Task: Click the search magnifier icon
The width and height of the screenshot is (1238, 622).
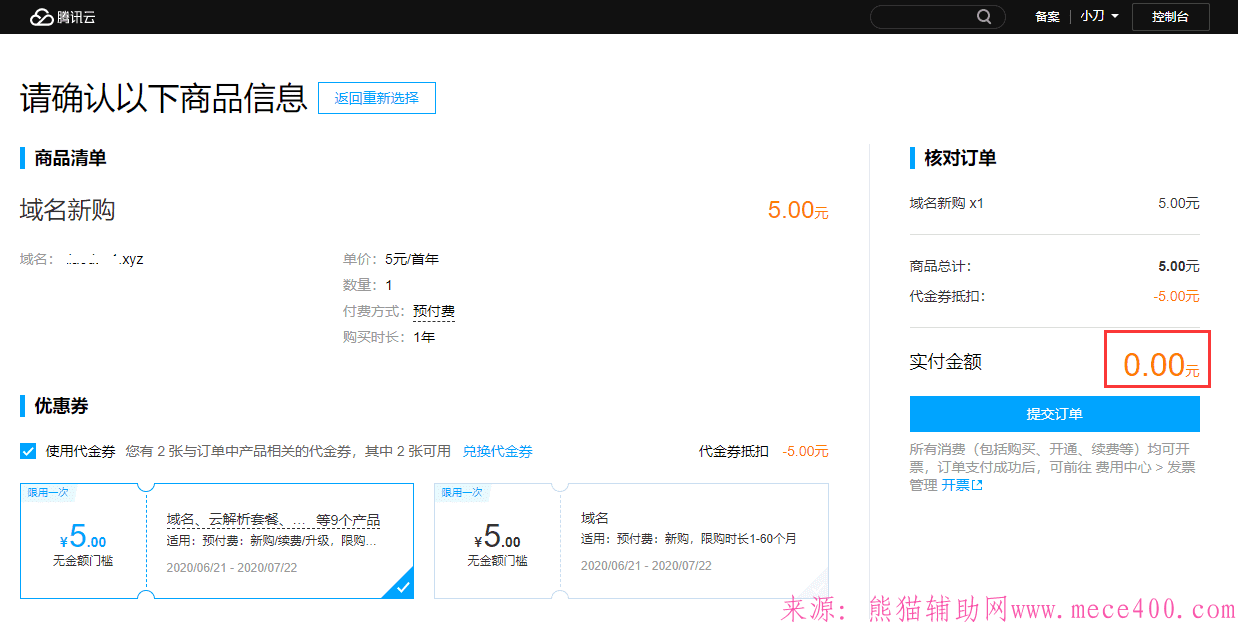Action: click(x=984, y=16)
